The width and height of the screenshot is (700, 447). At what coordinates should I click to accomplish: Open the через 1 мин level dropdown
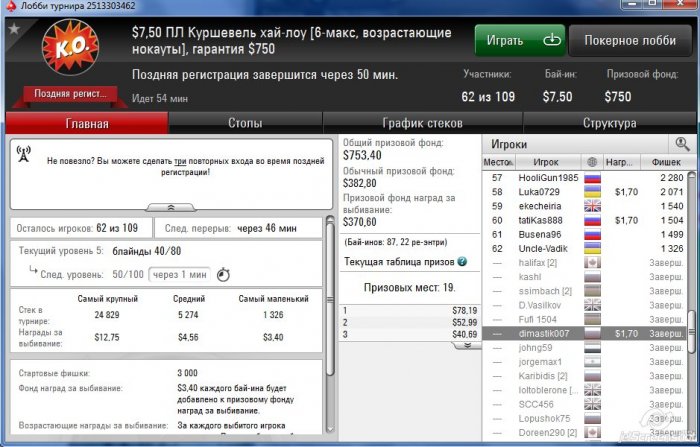pyautogui.click(x=180, y=275)
